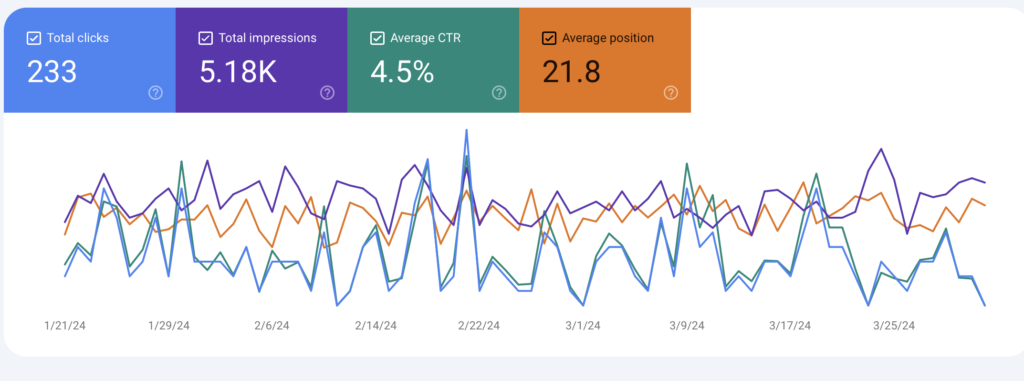
Task: Click the 3/25/24 axis date
Action: (x=894, y=325)
